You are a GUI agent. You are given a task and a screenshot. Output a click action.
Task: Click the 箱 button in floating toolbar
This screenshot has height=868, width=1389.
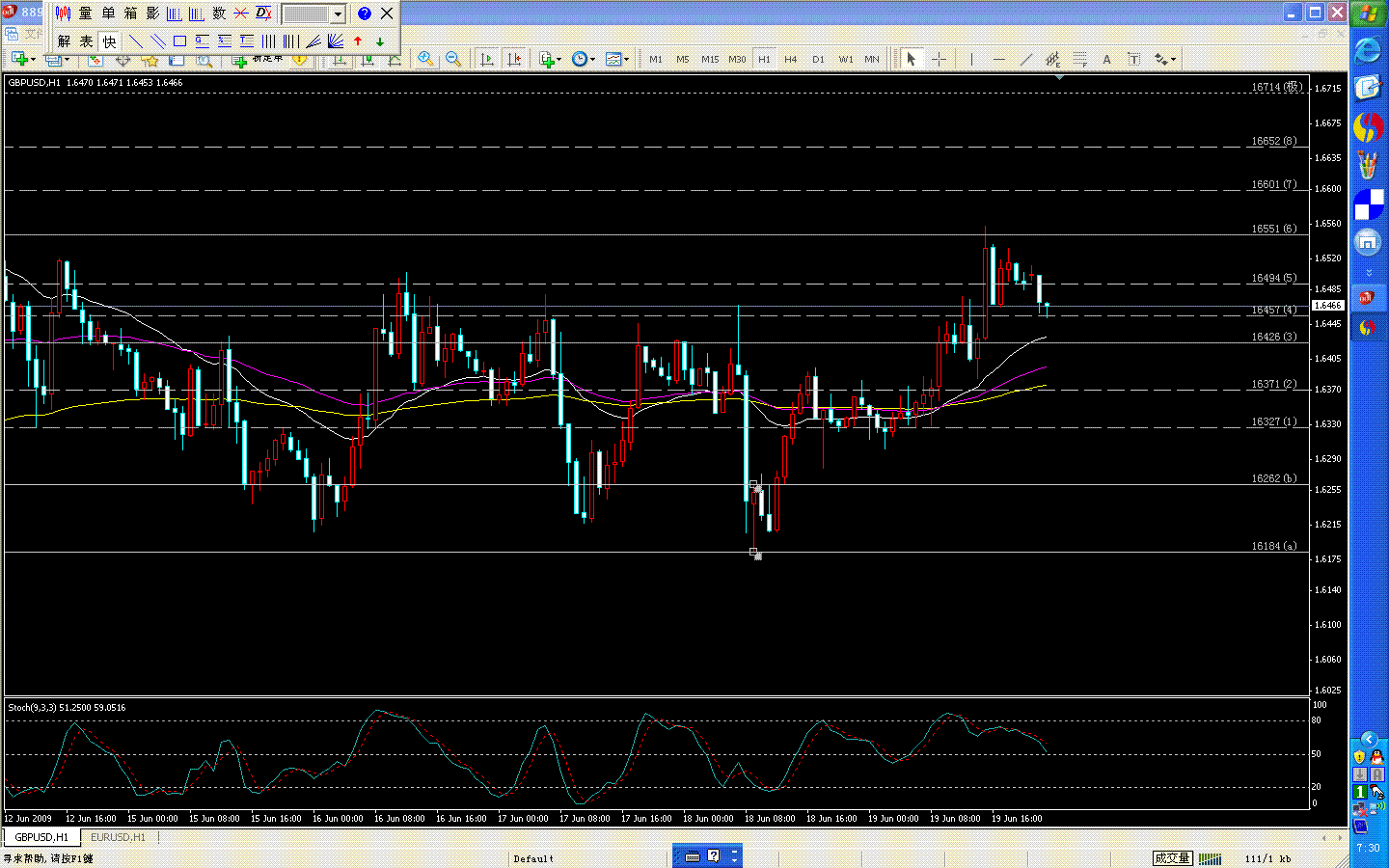130,14
